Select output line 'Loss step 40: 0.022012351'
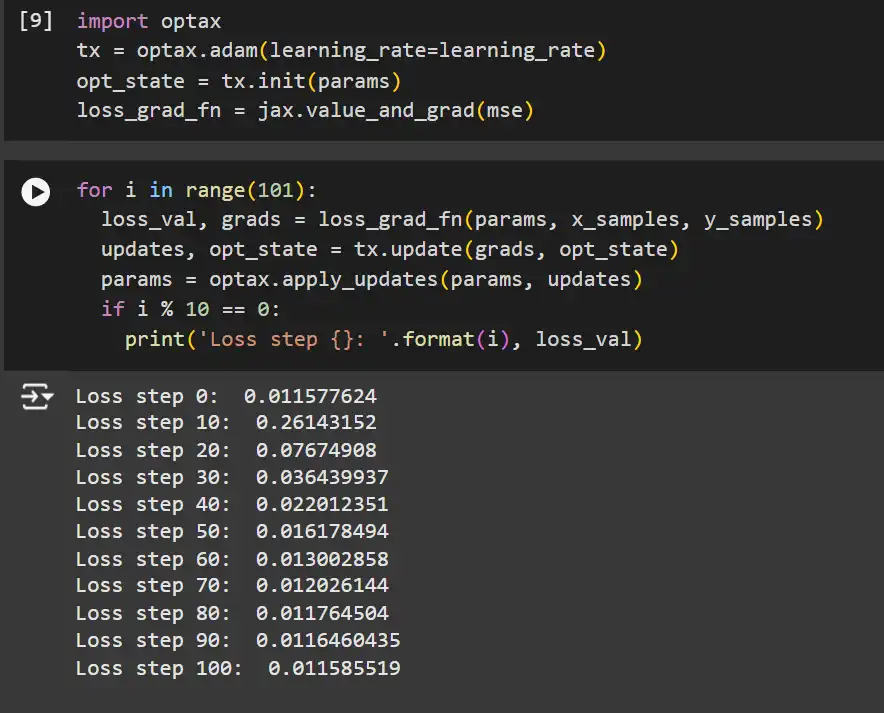The height and width of the screenshot is (713, 884). click(x=232, y=504)
